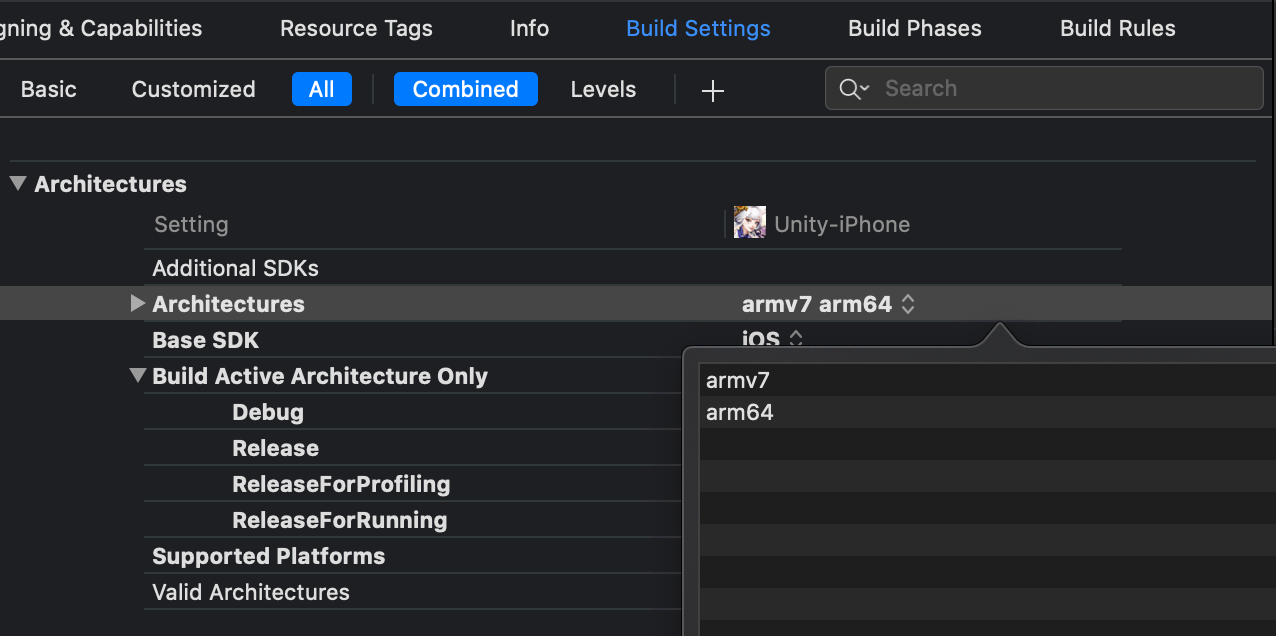1276x636 pixels.
Task: Open the Build Rules tab
Action: [1117, 29]
